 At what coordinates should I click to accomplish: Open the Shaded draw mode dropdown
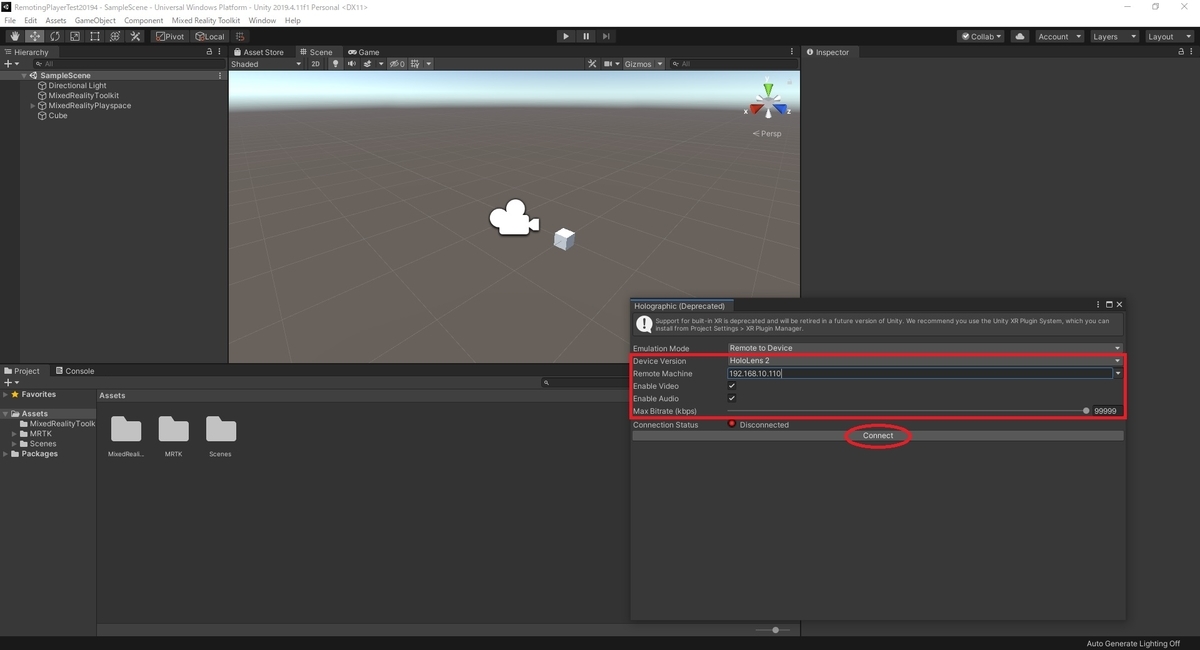tap(266, 64)
